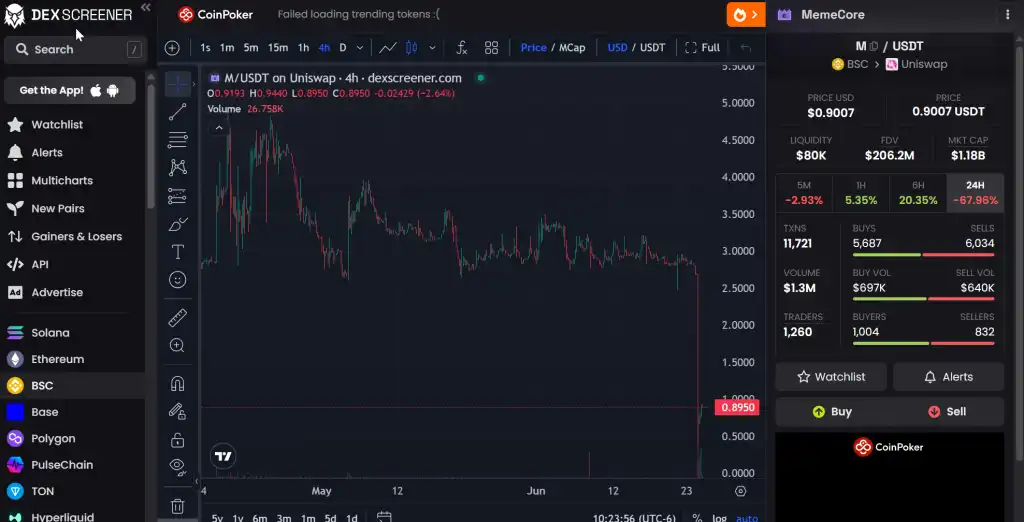Open chart layout grid icon

pyautogui.click(x=491, y=48)
